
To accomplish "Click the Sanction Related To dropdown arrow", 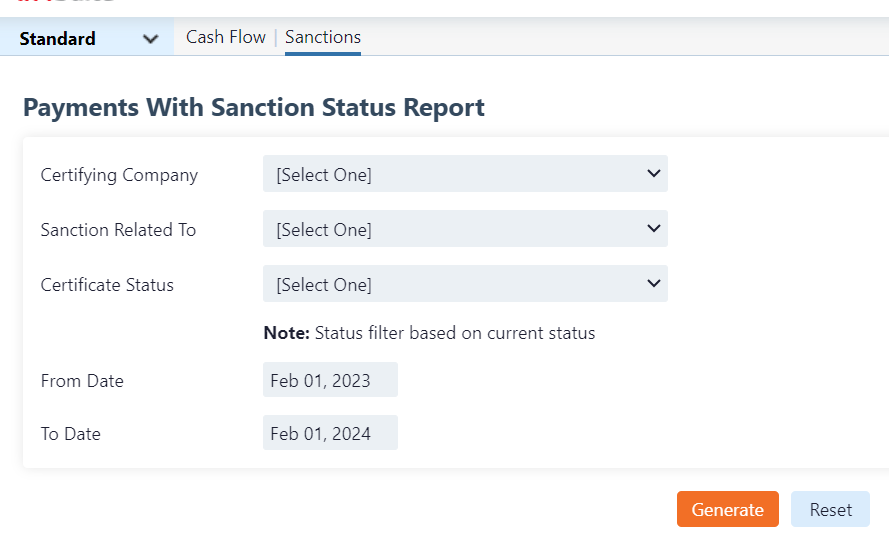I will [x=654, y=229].
